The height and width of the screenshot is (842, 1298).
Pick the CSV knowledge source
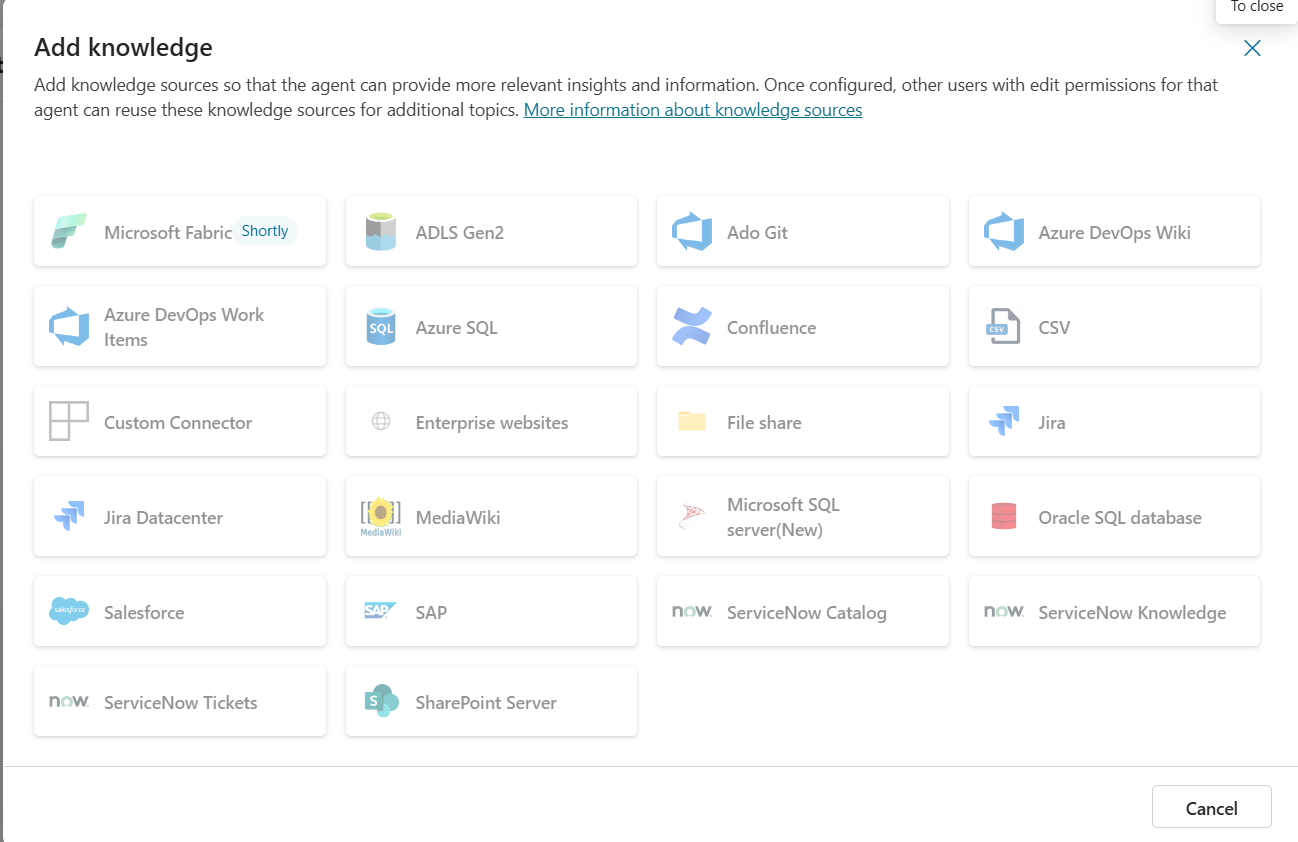click(1114, 326)
